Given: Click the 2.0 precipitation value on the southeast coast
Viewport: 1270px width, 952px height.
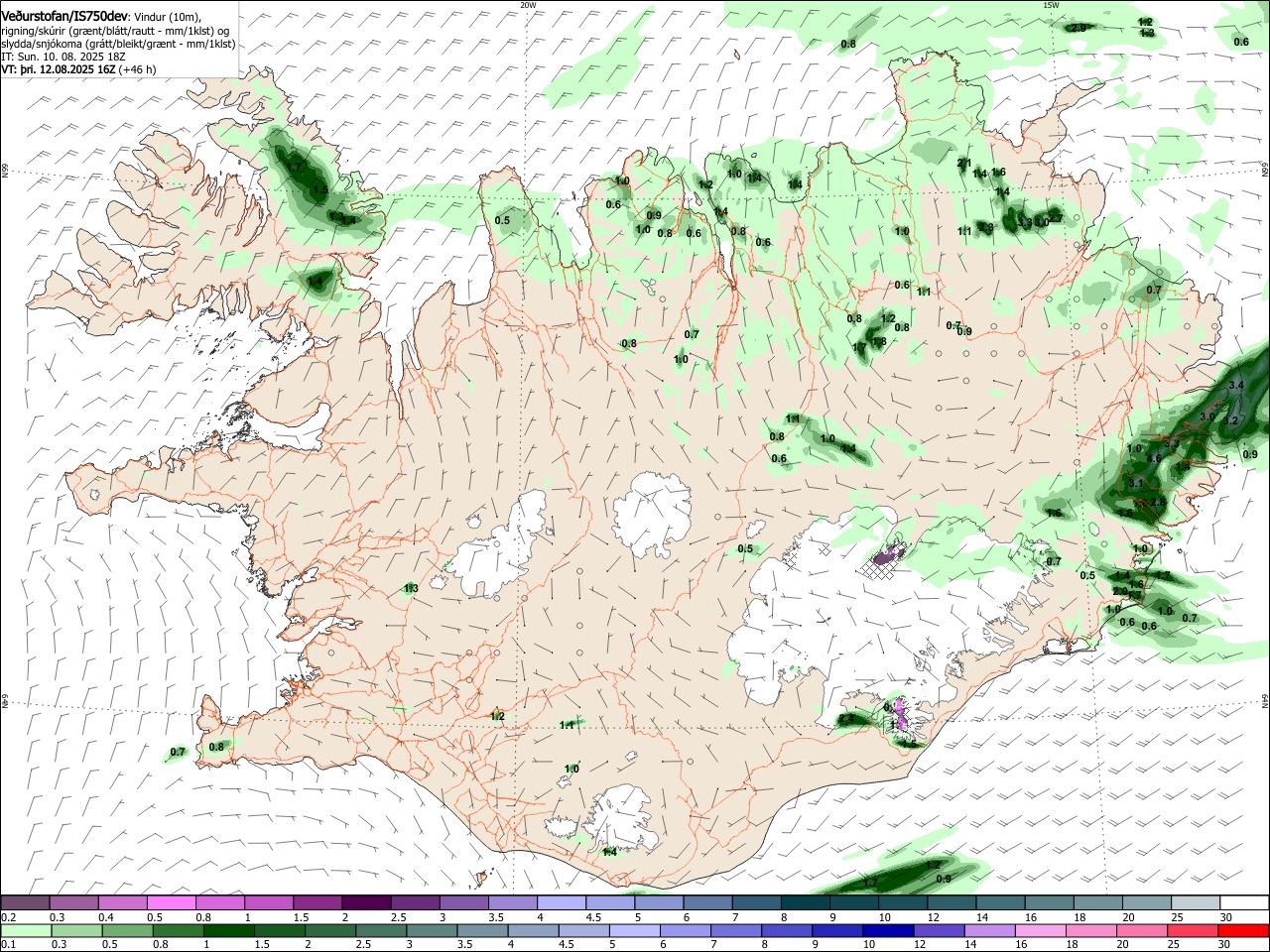Looking at the screenshot, I should 1120,591.
